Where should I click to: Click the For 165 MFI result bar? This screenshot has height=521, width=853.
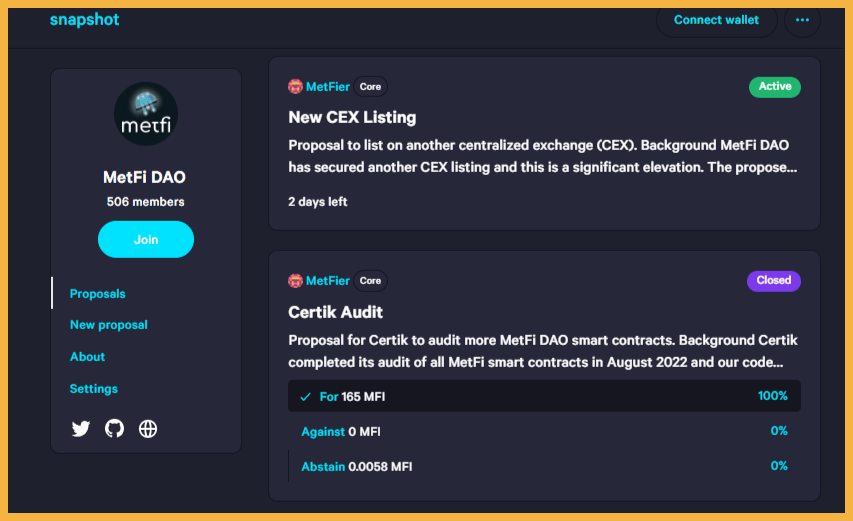pos(544,396)
